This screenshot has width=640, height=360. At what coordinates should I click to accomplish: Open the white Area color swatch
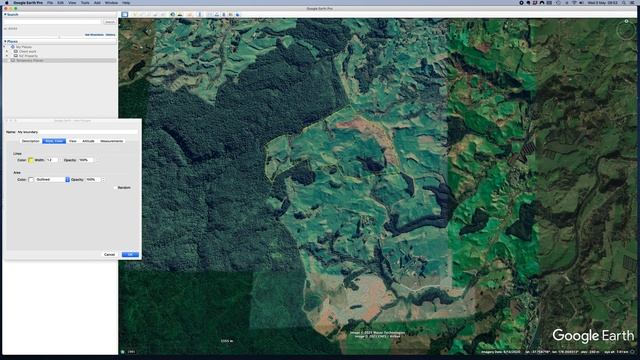31,180
